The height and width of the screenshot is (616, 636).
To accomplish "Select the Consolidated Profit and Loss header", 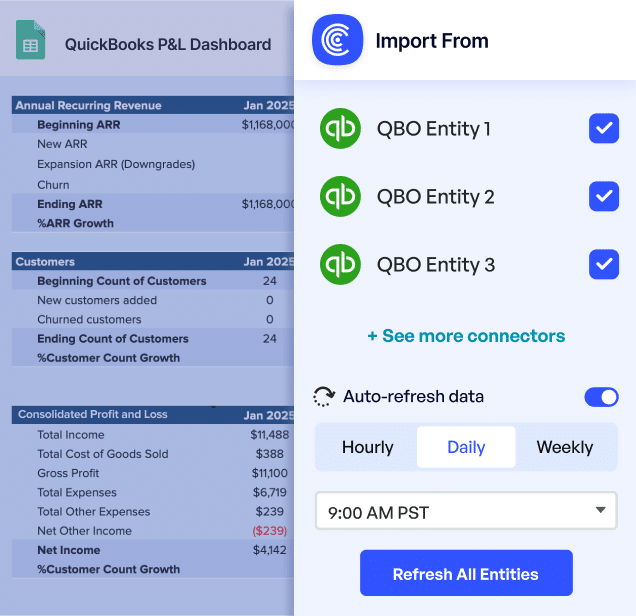I will [x=93, y=414].
